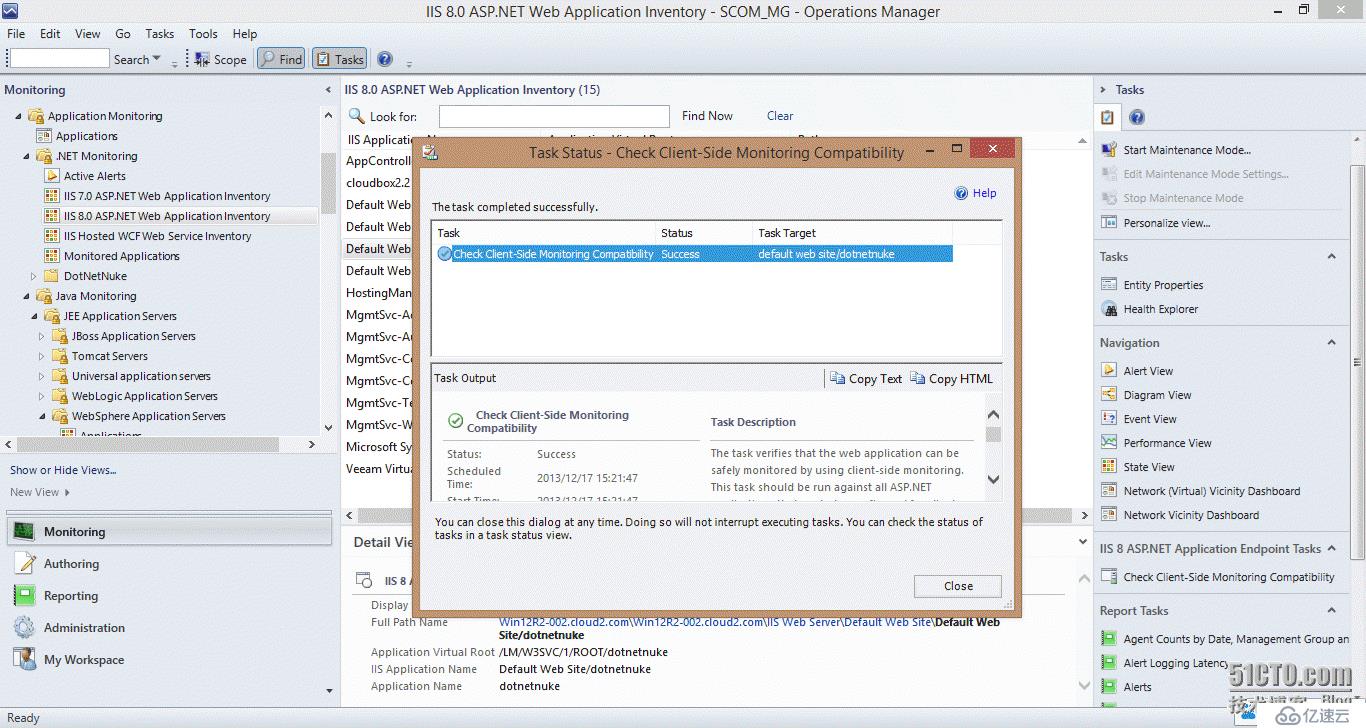Expand the DotNetNuke folder node

[33, 276]
